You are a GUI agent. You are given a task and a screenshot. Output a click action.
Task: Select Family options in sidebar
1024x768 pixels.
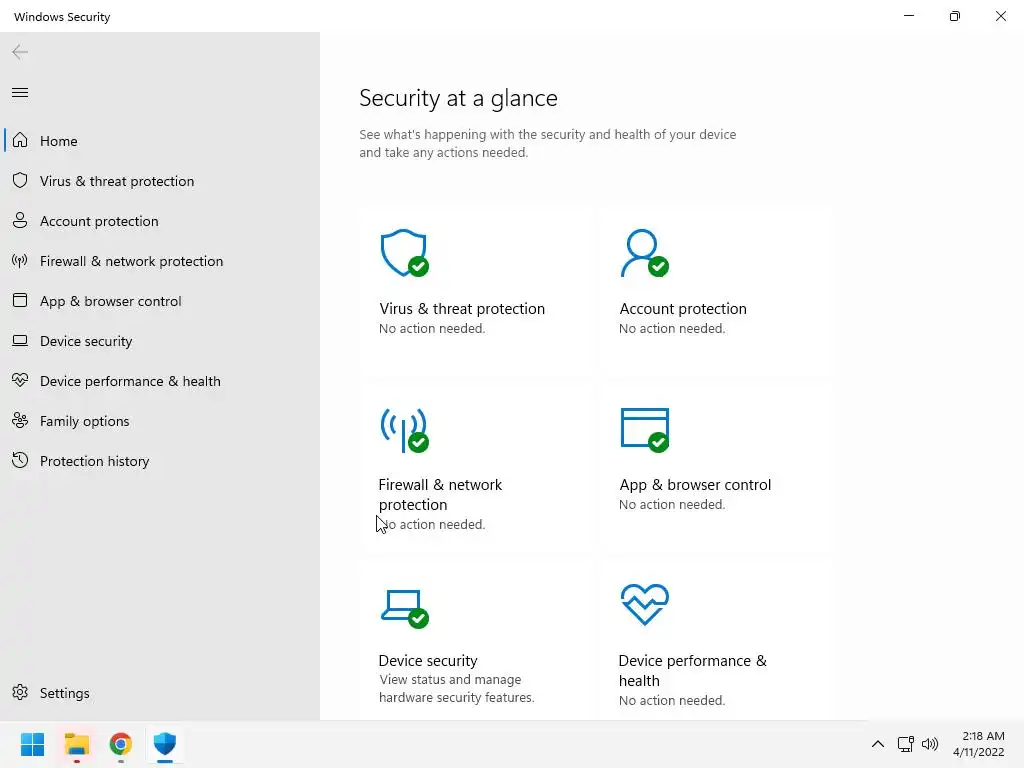pyautogui.click(x=160, y=421)
